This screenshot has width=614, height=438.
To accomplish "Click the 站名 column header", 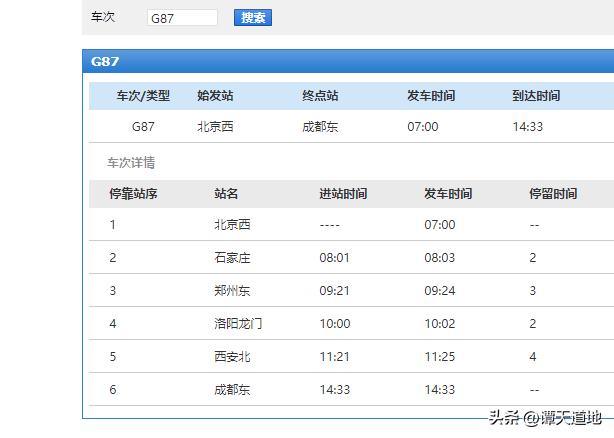I will pyautogui.click(x=226, y=194).
